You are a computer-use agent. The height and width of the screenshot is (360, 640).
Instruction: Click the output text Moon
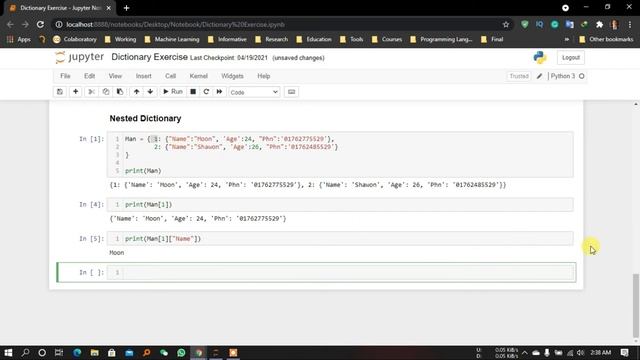[x=117, y=253]
